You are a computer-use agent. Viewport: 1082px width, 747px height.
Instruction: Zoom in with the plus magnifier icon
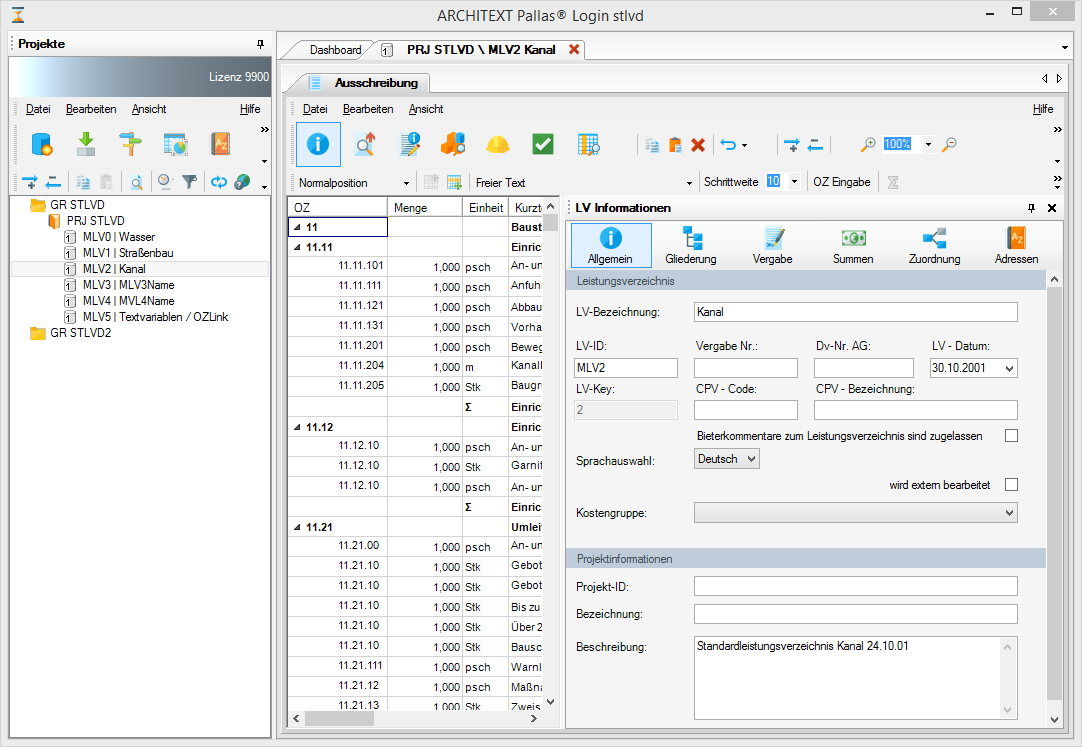click(x=867, y=144)
